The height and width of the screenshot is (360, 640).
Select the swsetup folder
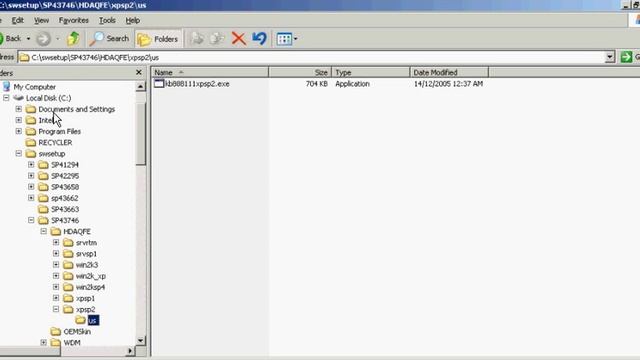[52, 153]
